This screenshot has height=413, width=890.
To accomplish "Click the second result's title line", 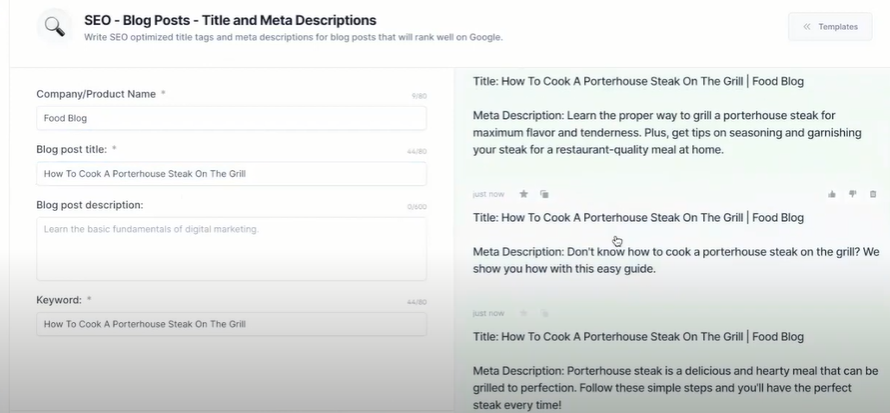I will (x=638, y=217).
